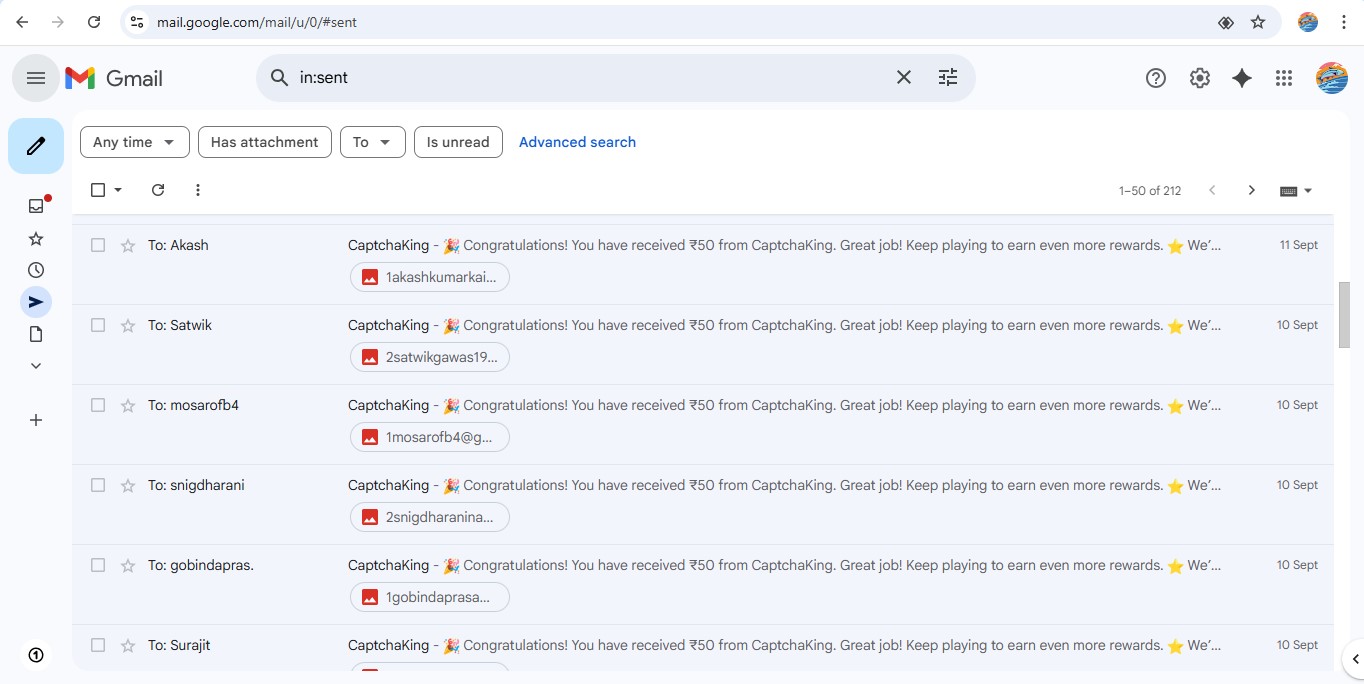Refresh the sent mail list
The width and height of the screenshot is (1364, 684).
(158, 190)
